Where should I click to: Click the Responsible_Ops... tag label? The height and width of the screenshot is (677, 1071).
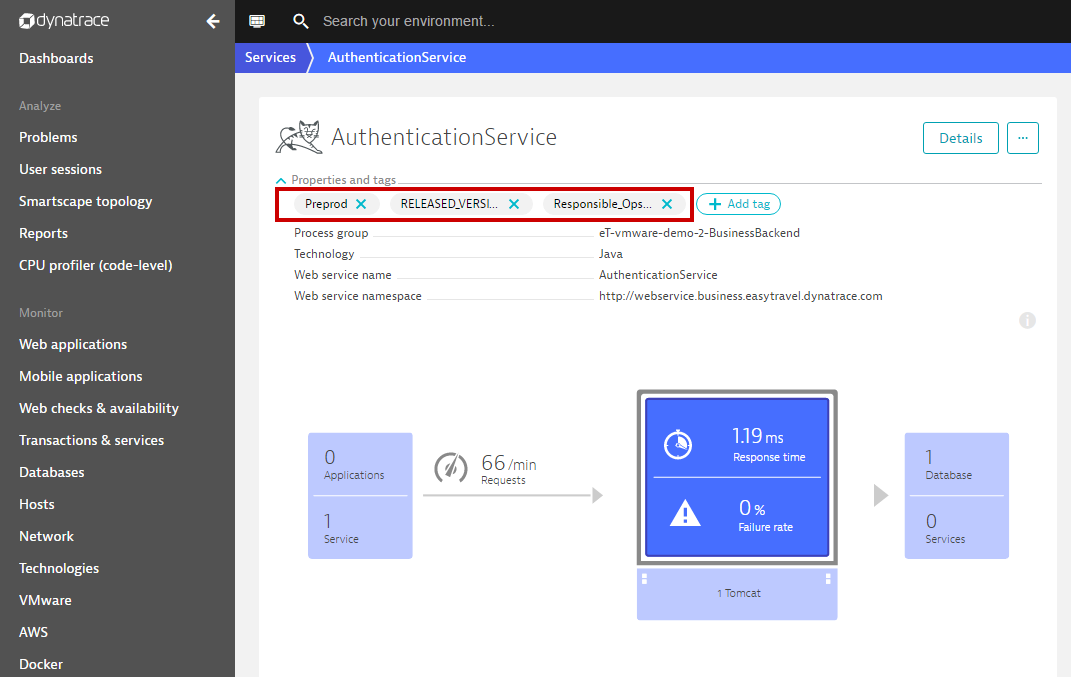pyautogui.click(x=602, y=204)
